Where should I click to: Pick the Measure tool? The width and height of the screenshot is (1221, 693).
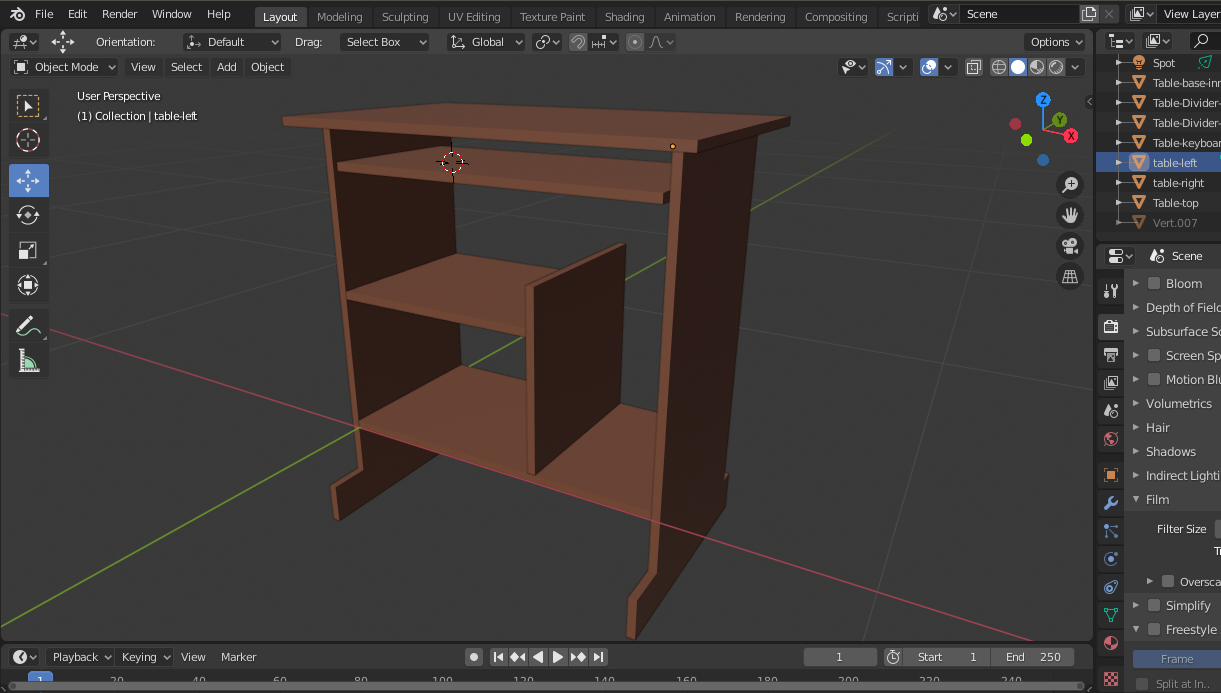[x=28, y=361]
